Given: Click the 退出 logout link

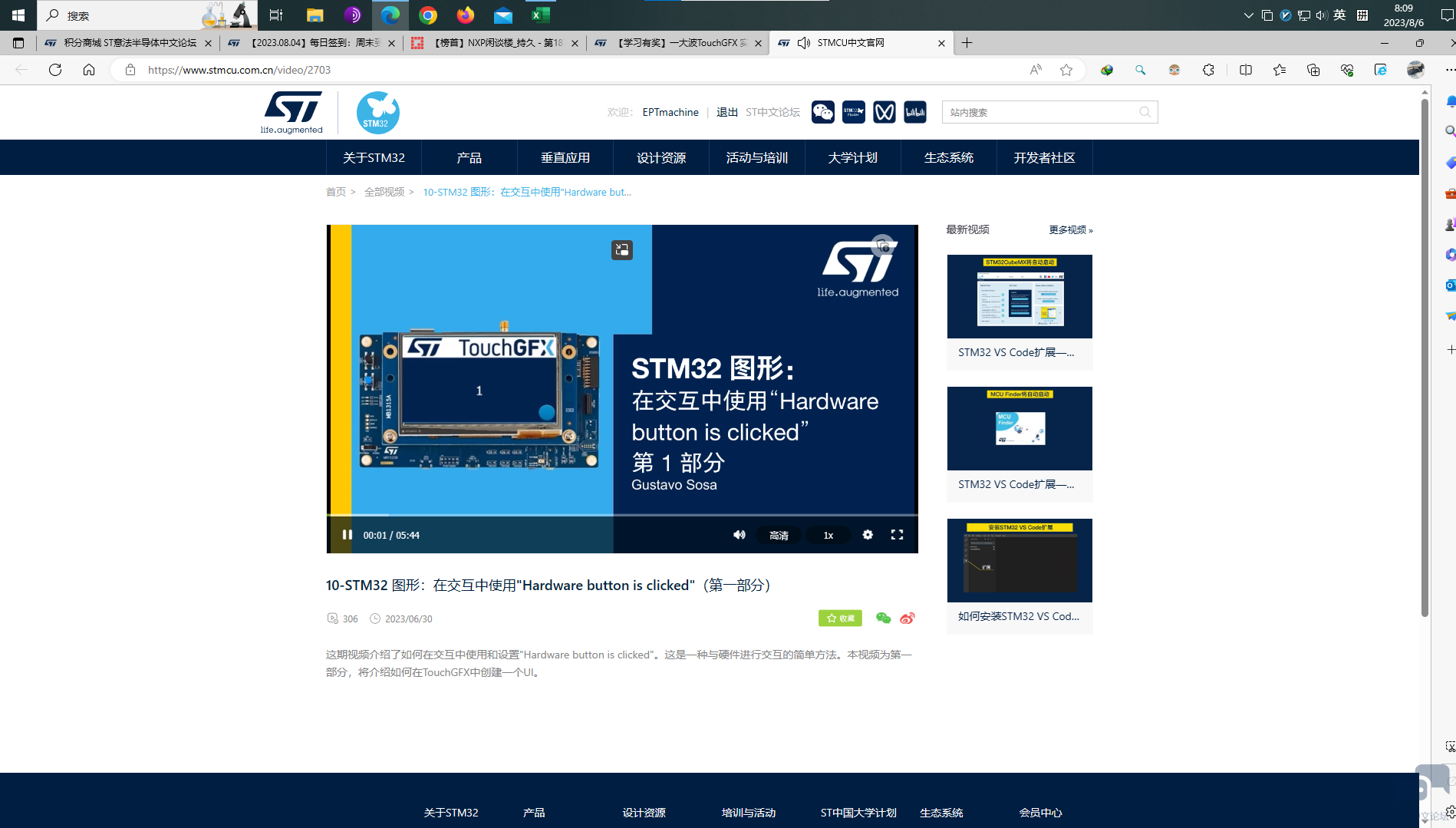Looking at the screenshot, I should click(727, 112).
